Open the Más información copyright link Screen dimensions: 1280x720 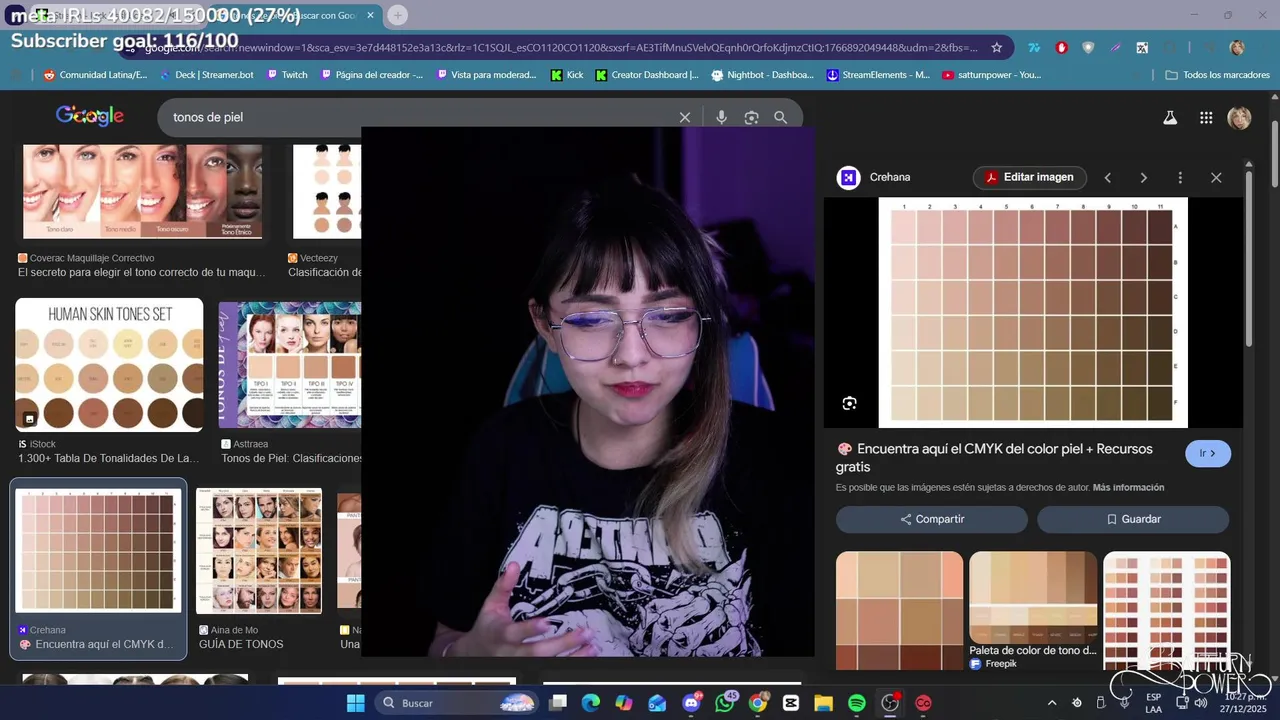(1128, 487)
